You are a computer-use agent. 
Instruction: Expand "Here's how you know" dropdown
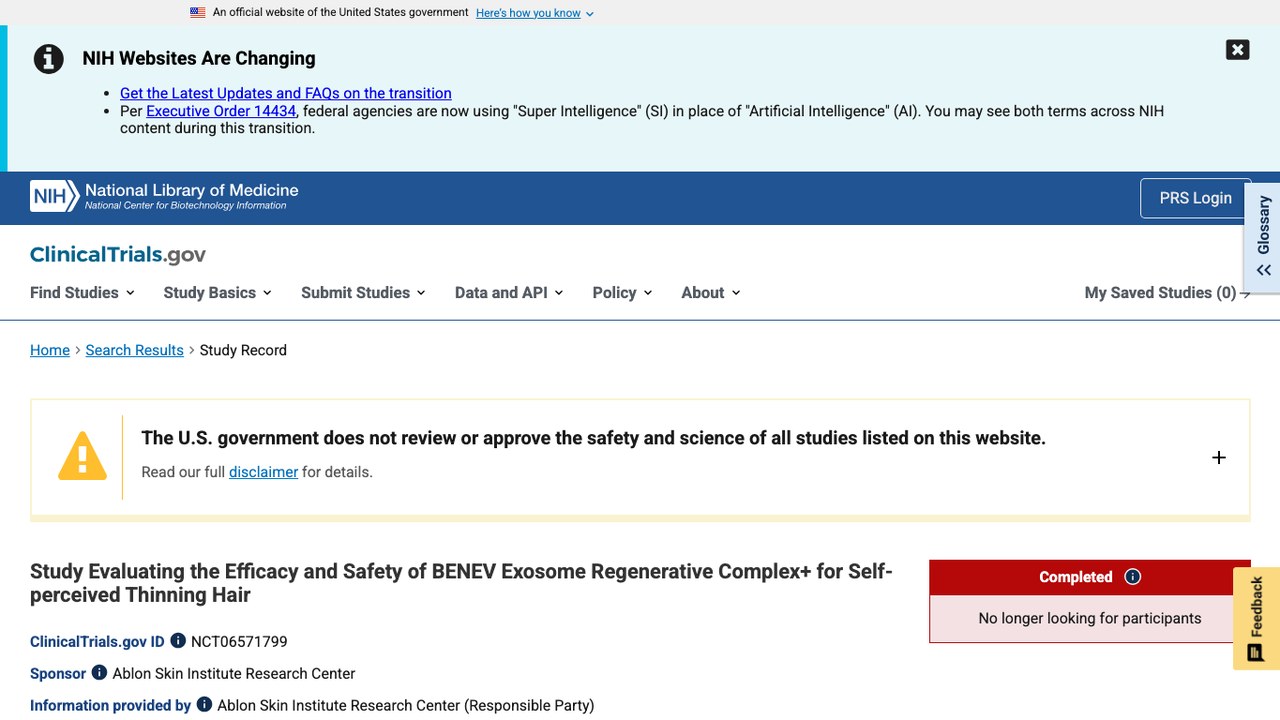coord(535,13)
